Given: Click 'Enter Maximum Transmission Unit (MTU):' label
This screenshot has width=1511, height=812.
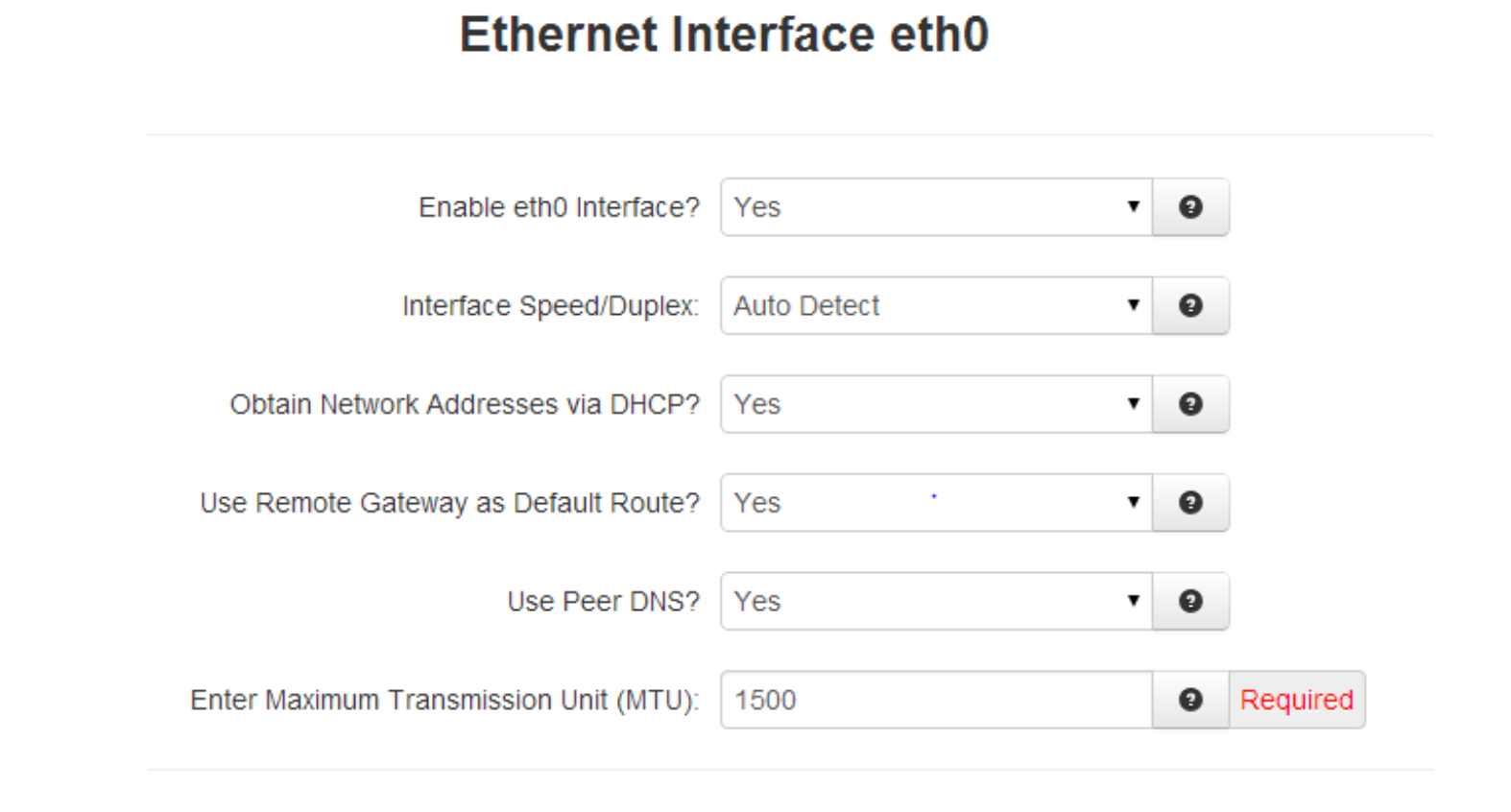Looking at the screenshot, I should pos(445,701).
